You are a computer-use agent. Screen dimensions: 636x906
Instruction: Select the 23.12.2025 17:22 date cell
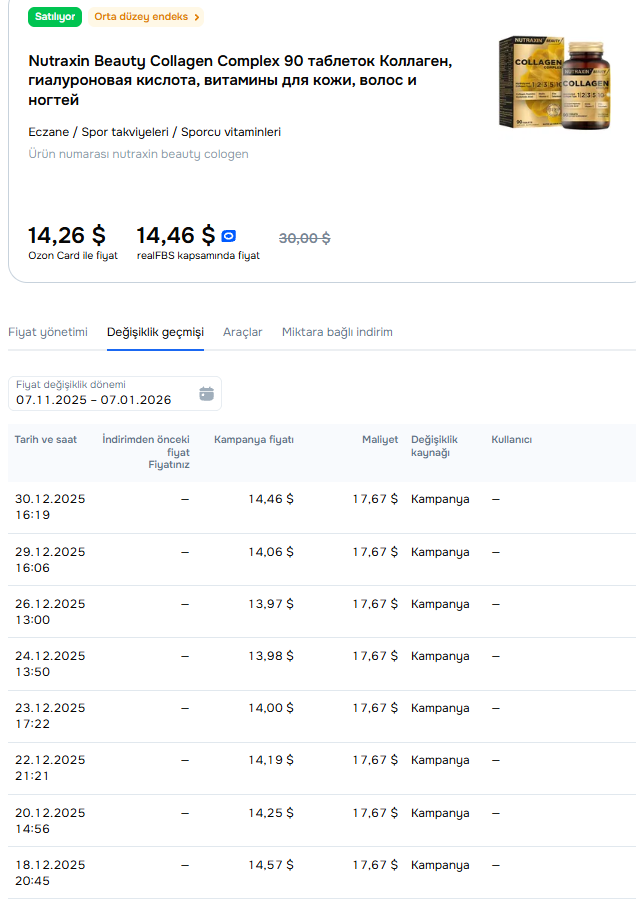pyautogui.click(x=50, y=716)
